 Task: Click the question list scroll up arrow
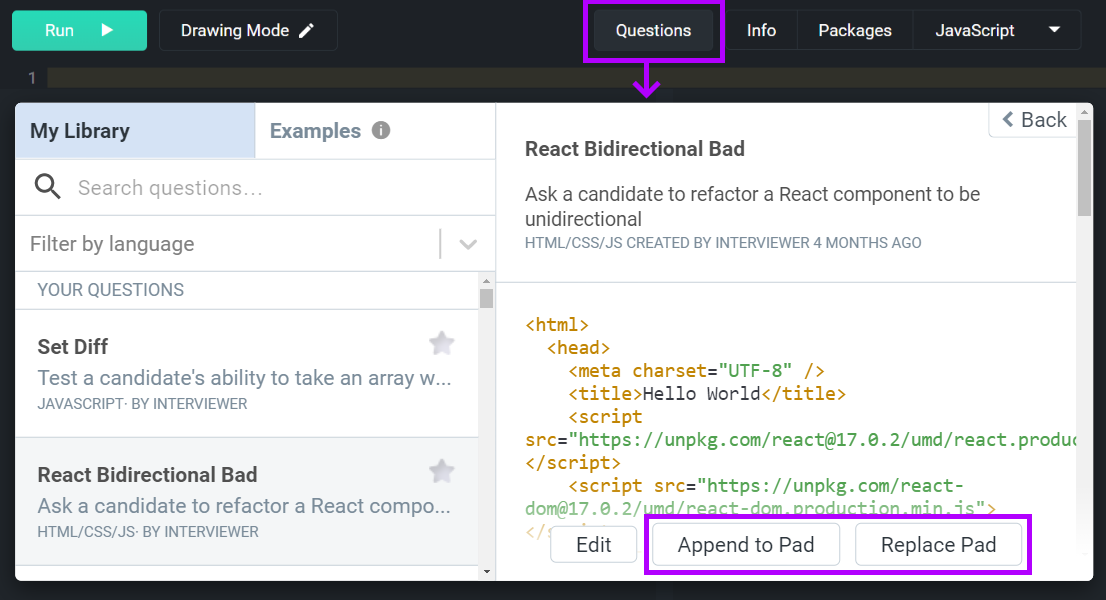[x=486, y=281]
